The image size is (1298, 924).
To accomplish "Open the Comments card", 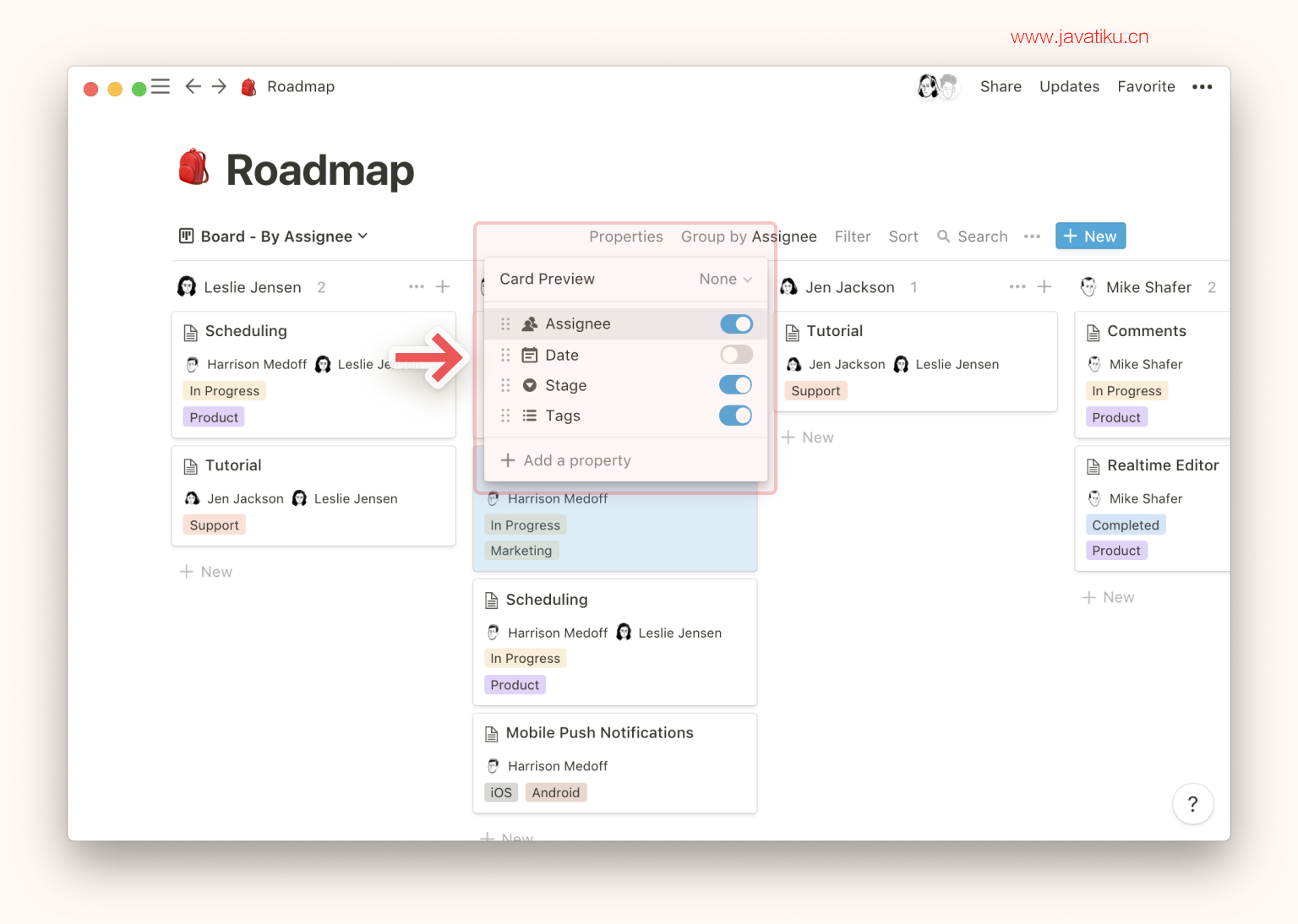I will (x=1152, y=375).
